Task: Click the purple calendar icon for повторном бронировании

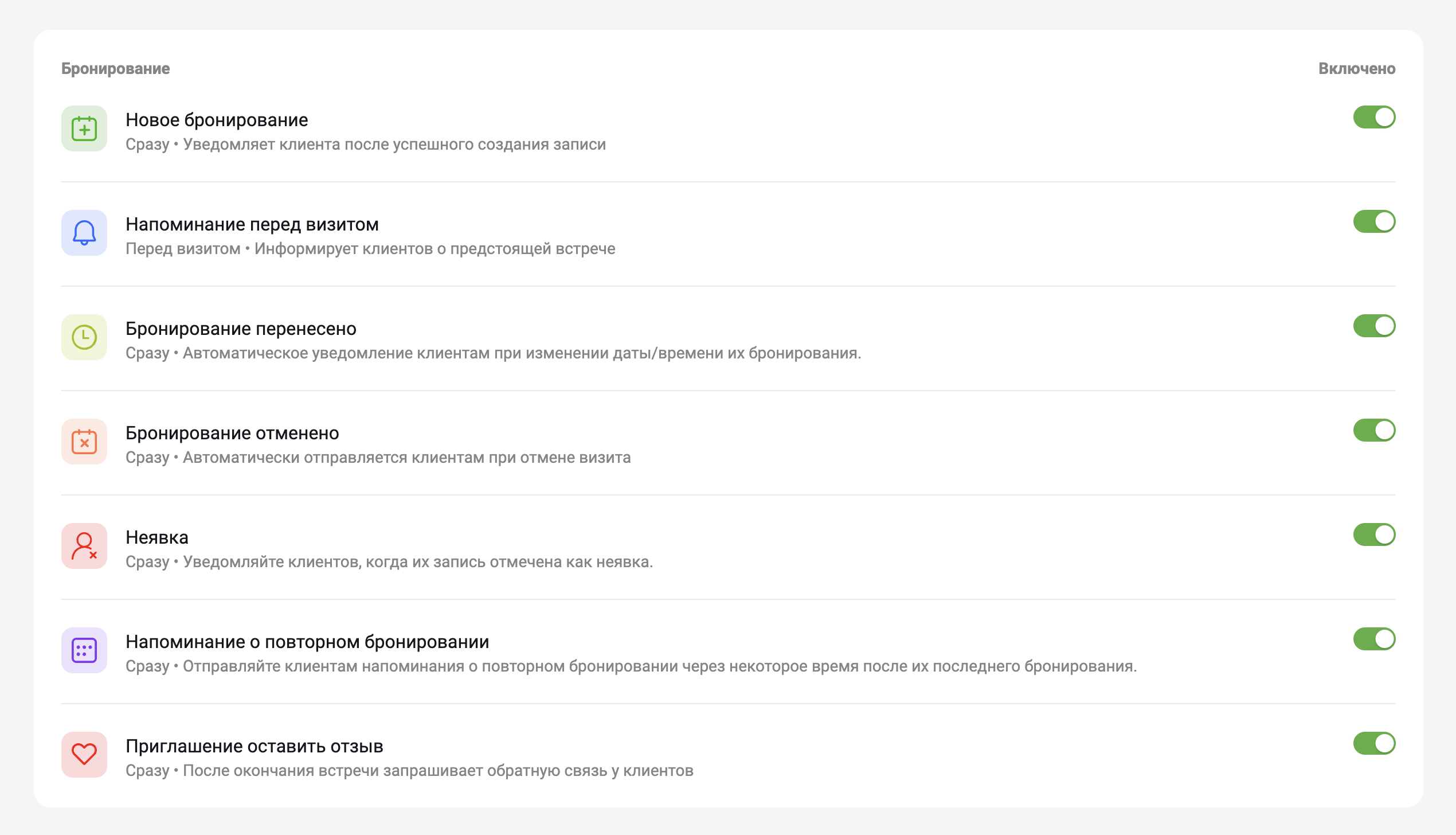Action: pos(84,650)
